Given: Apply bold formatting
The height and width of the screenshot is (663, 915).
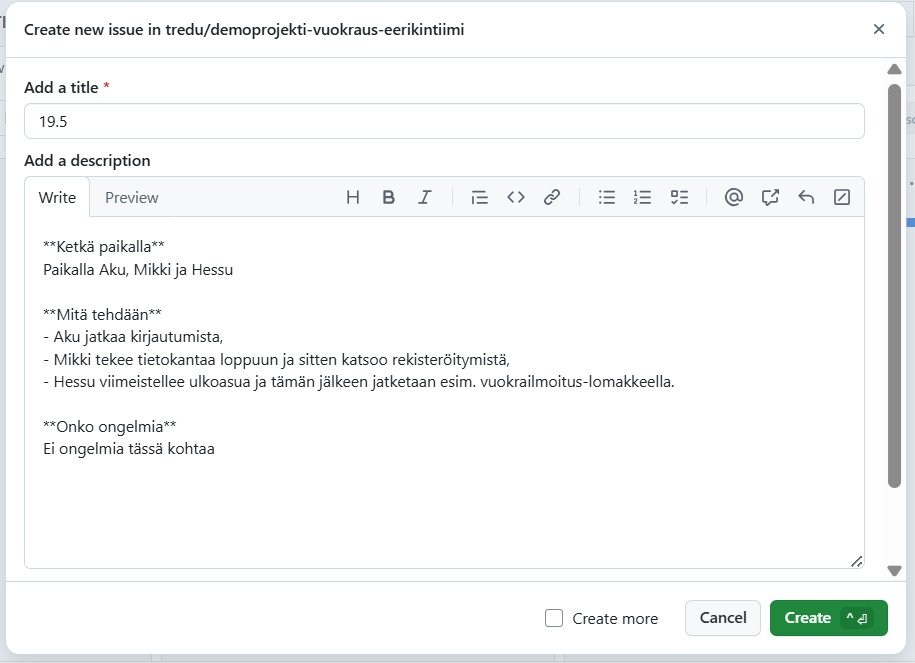Looking at the screenshot, I should click(x=388, y=197).
